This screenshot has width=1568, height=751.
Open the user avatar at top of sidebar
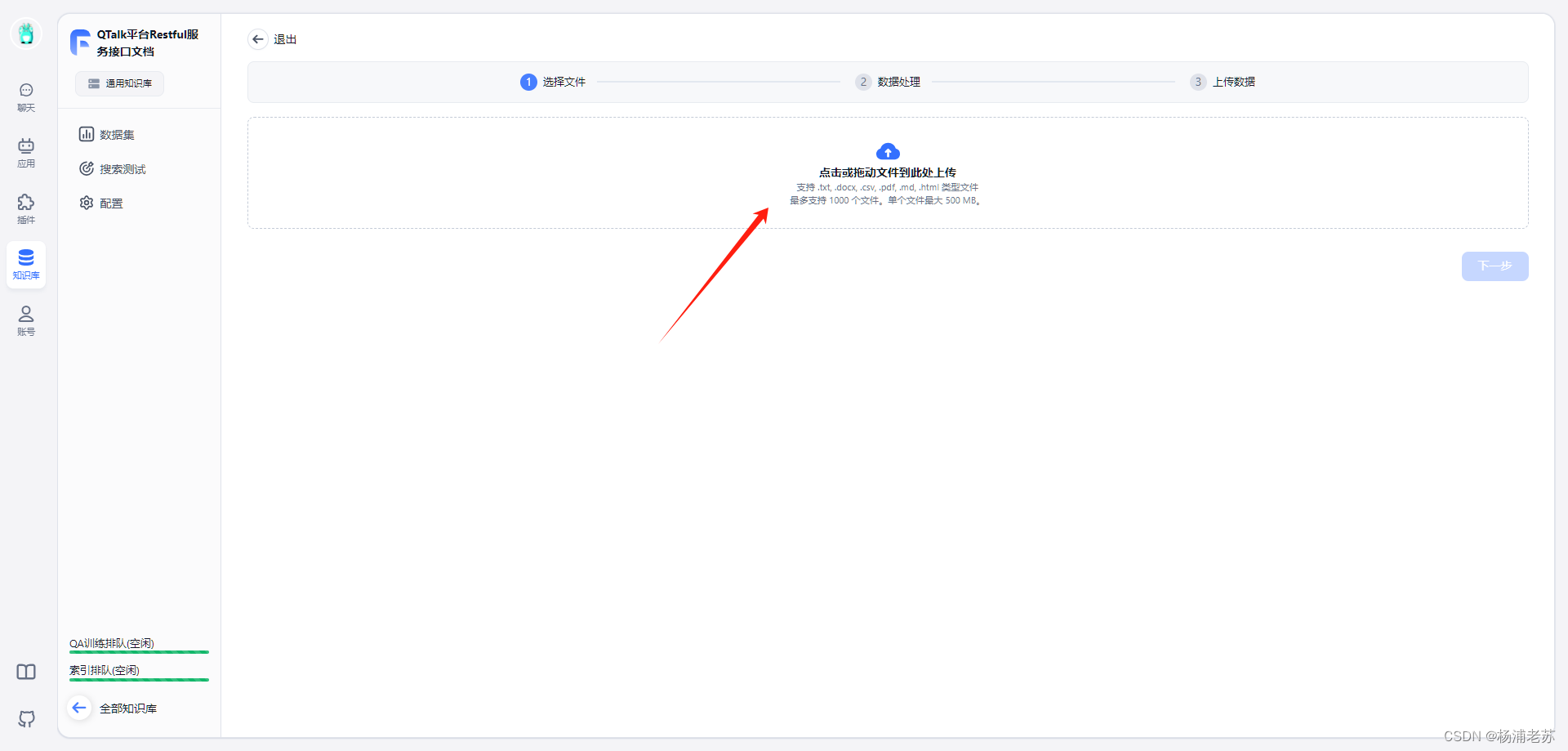pos(26,34)
